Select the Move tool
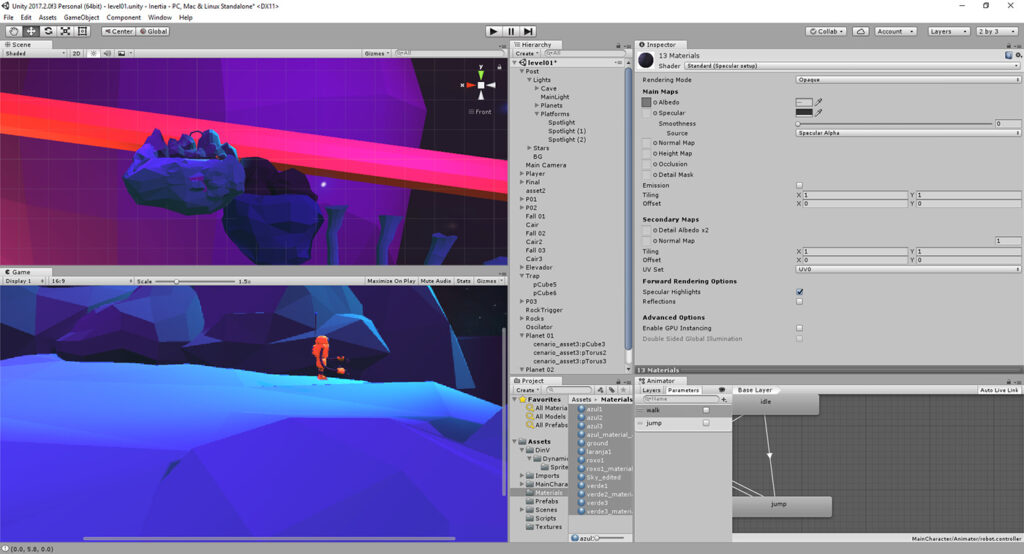1024x554 pixels. pyautogui.click(x=30, y=31)
